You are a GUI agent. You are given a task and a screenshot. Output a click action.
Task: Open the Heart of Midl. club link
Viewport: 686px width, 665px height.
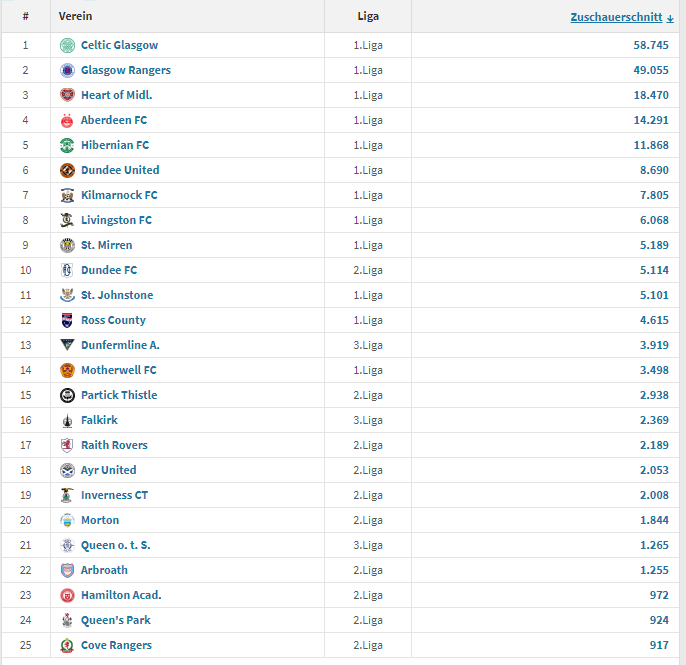pos(117,95)
